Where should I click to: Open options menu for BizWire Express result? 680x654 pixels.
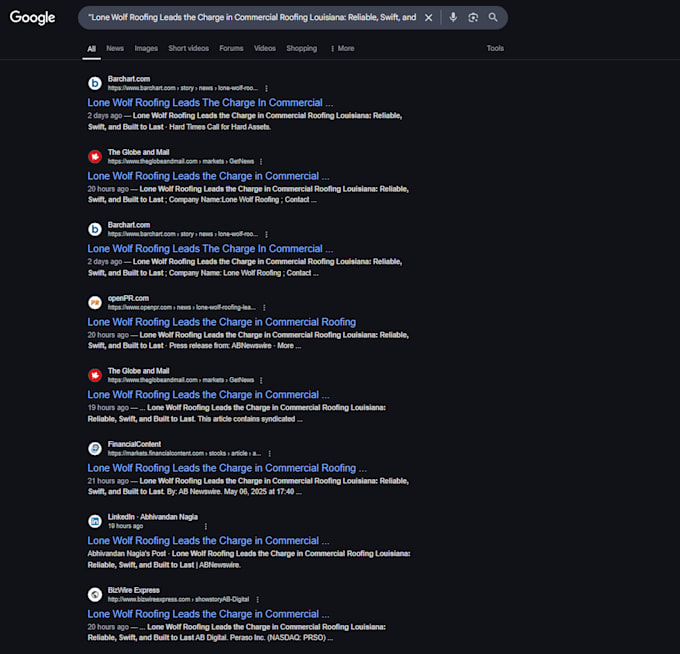pyautogui.click(x=258, y=600)
